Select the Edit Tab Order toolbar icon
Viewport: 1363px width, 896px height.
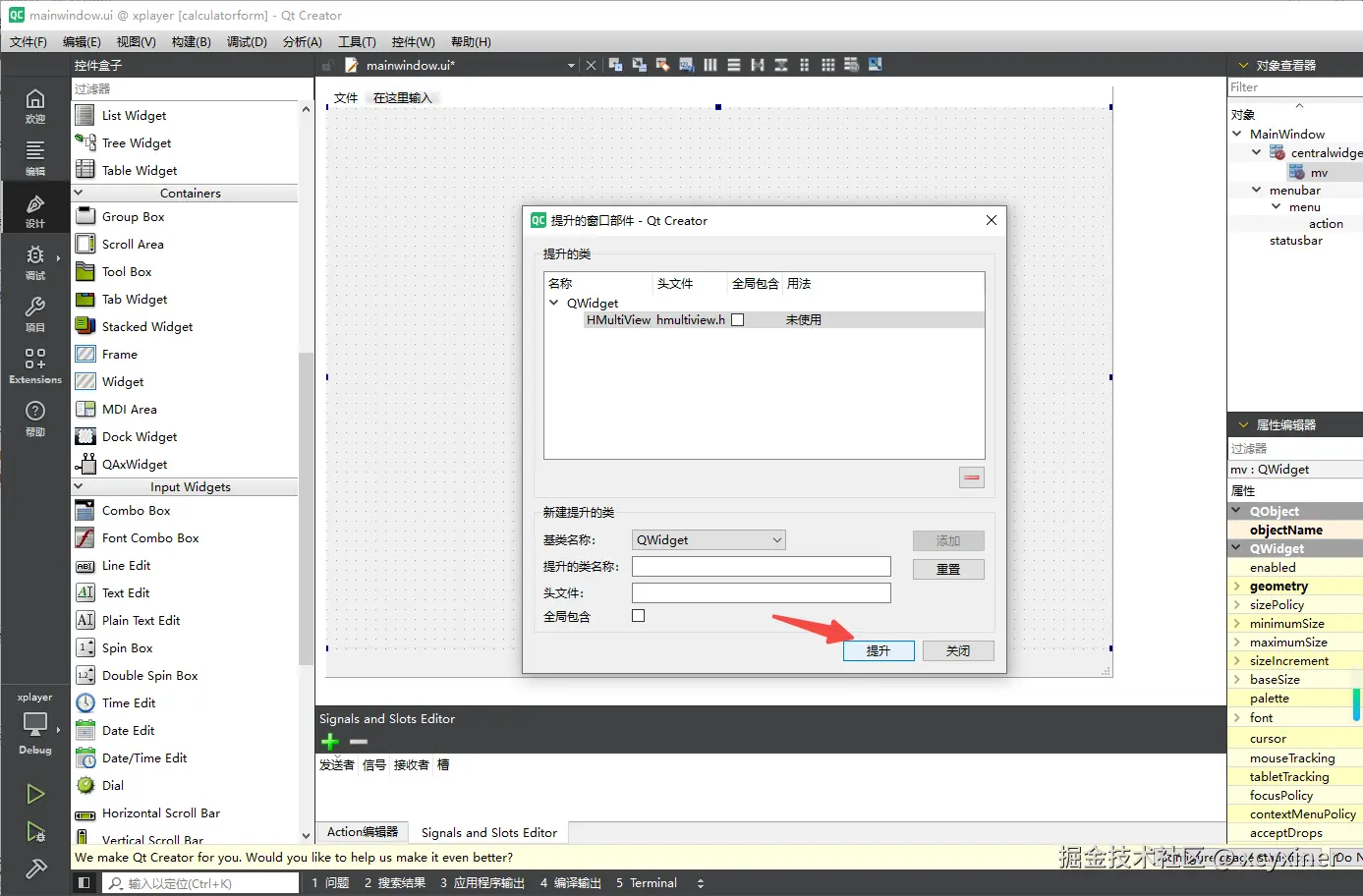[687, 65]
